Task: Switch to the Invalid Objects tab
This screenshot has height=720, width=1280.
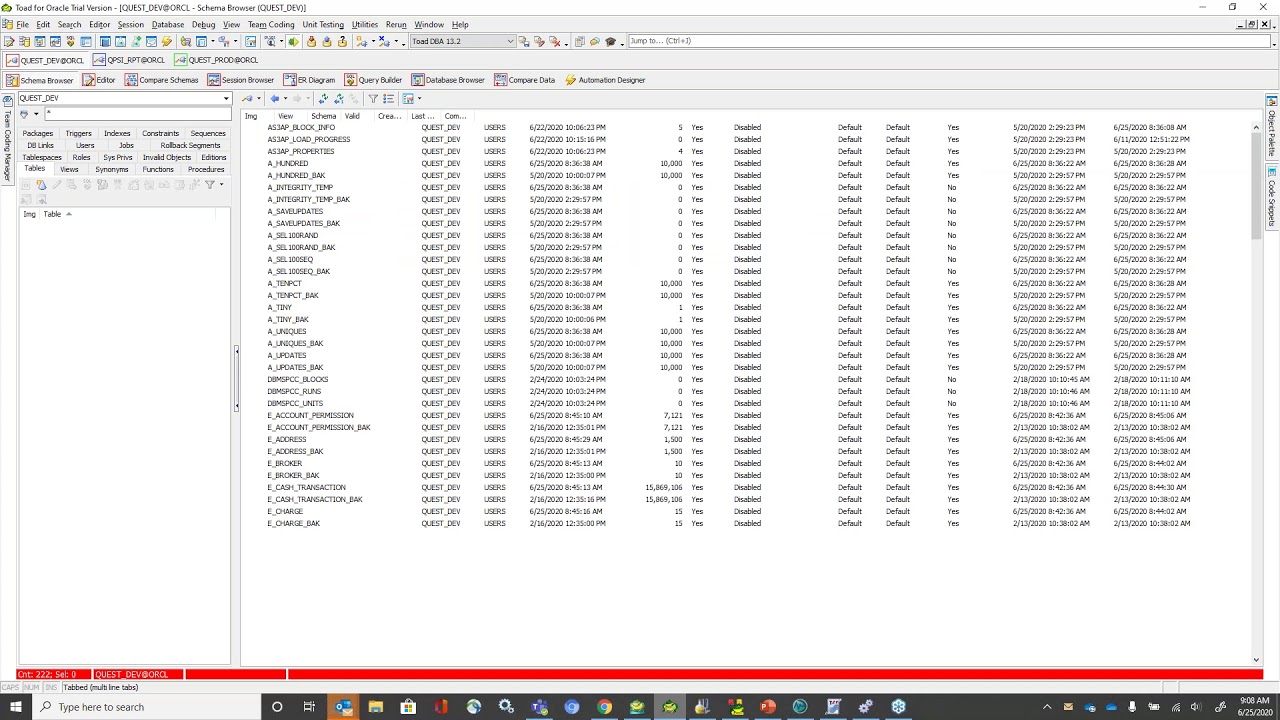Action: (167, 157)
